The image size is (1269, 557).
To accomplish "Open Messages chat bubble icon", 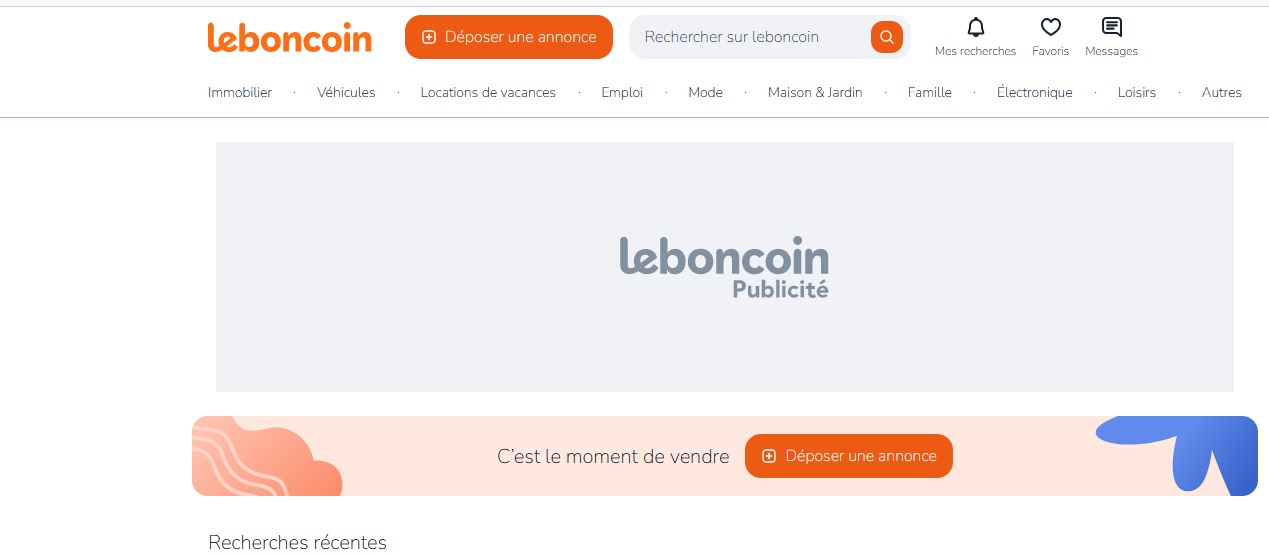I will pyautogui.click(x=1111, y=27).
